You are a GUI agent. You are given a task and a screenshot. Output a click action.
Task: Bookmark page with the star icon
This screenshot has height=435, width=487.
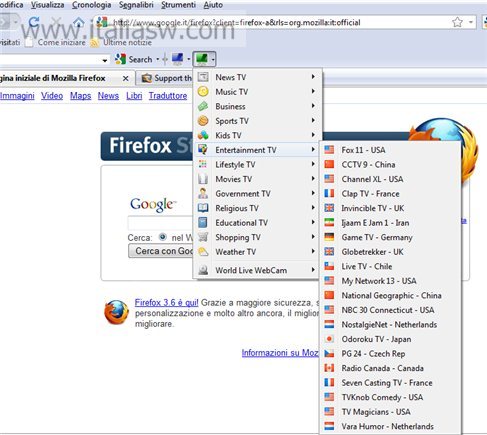click(x=457, y=23)
